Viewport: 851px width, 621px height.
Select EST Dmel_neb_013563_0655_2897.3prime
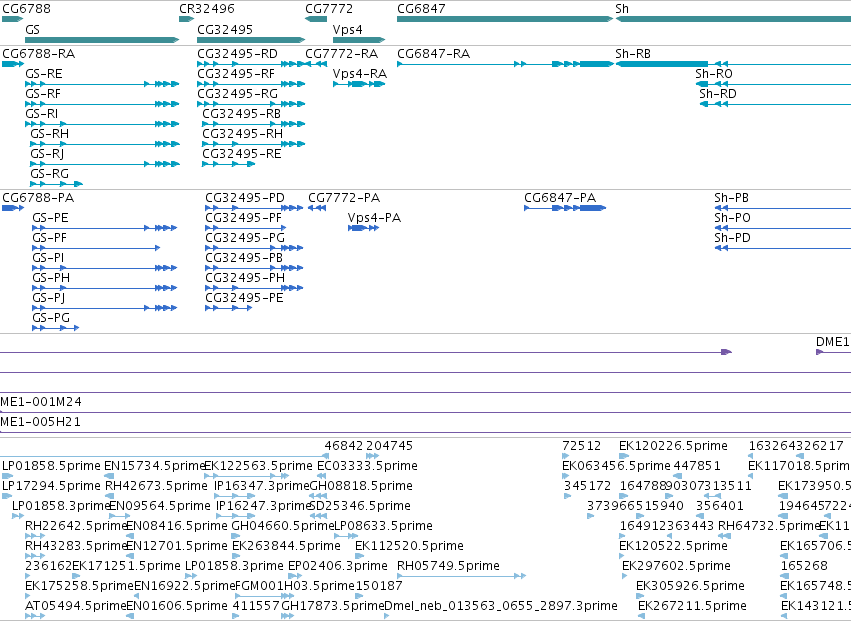(x=501, y=606)
